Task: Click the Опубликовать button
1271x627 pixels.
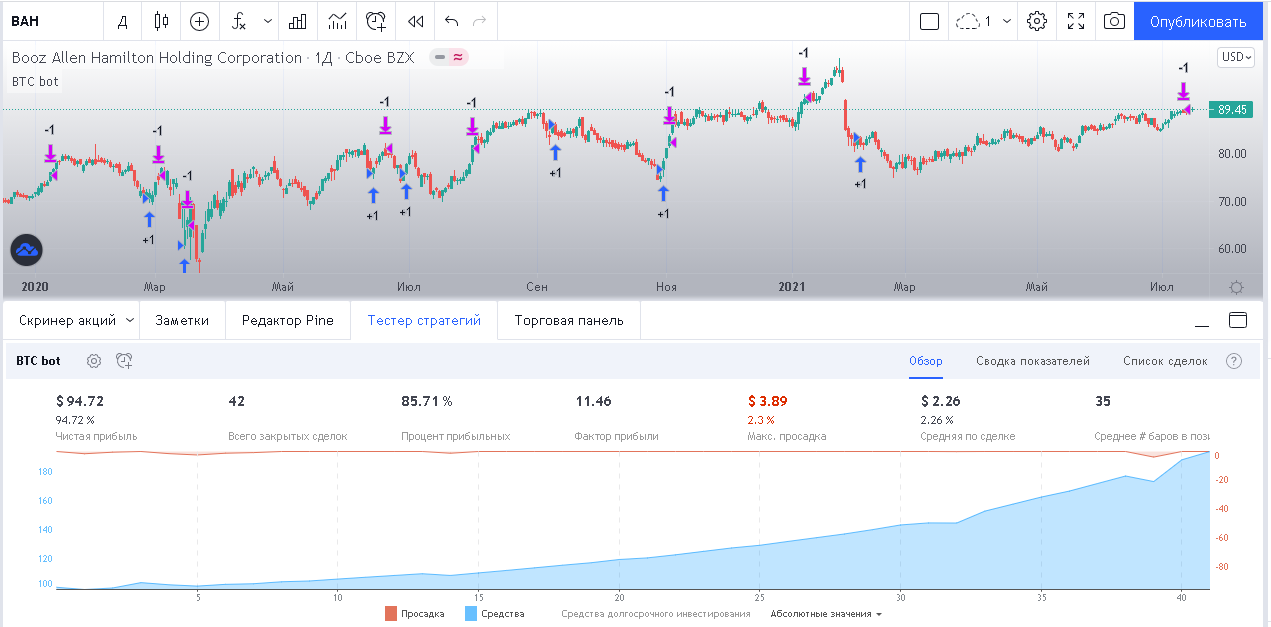Action: pos(1197,21)
